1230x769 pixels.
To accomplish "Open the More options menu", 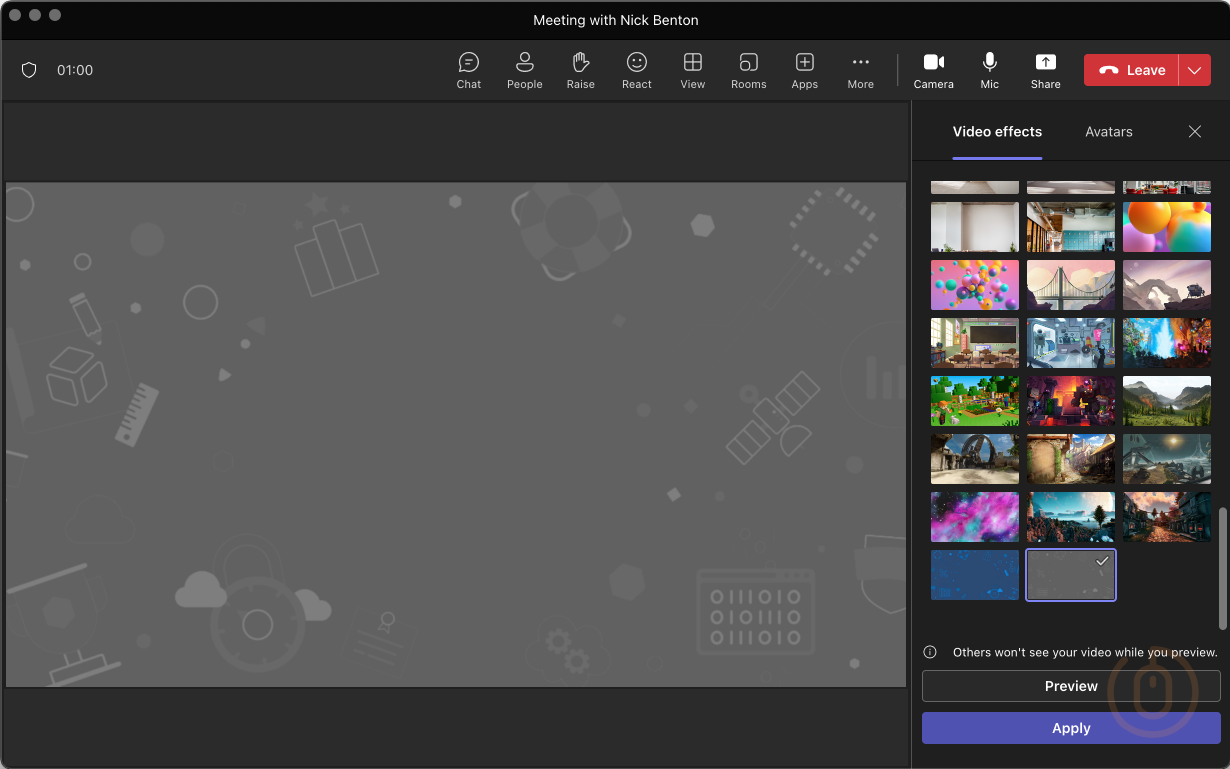I will (x=860, y=70).
